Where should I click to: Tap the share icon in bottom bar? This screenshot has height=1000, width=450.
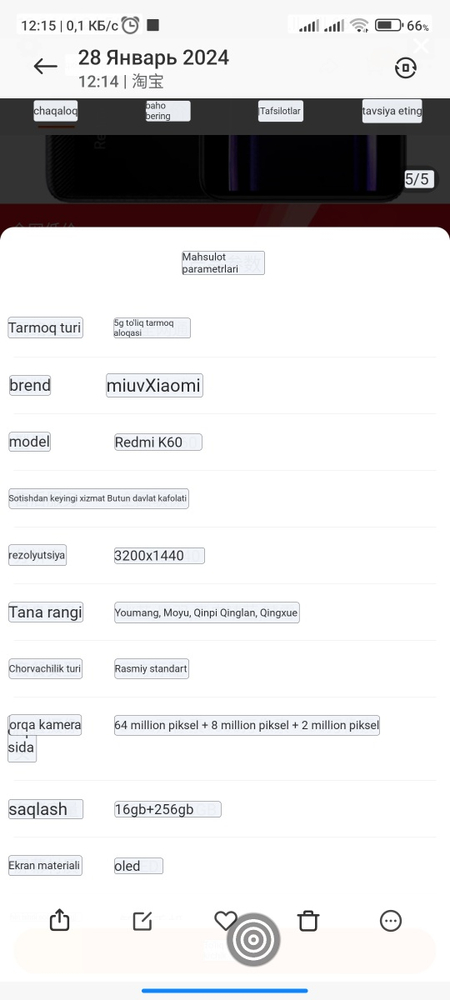click(x=59, y=920)
